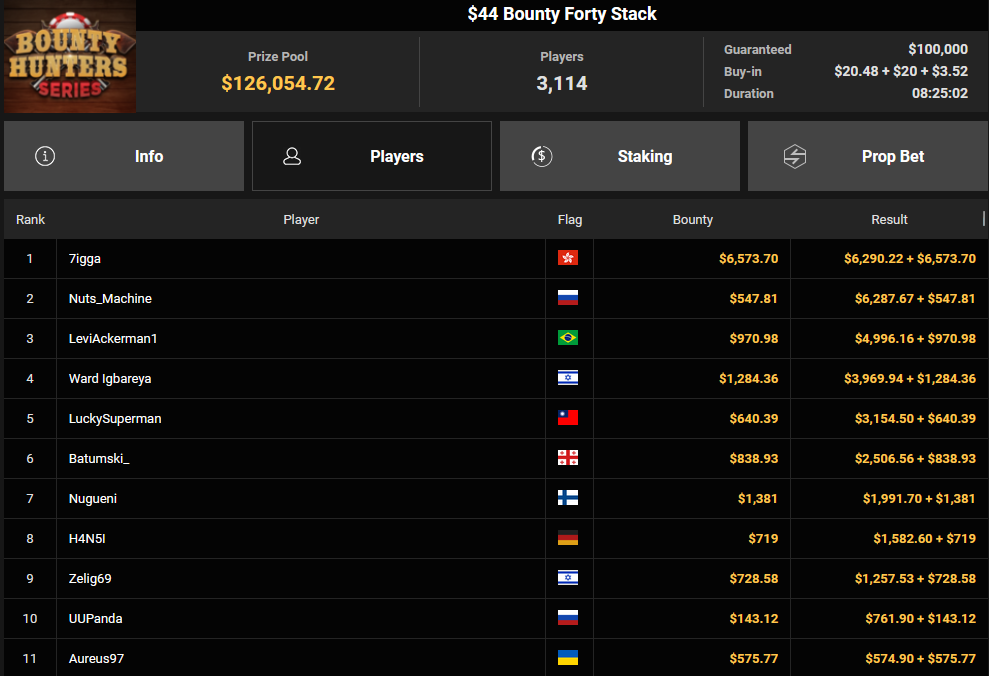Image resolution: width=989 pixels, height=676 pixels.
Task: Sort by the Result column header
Action: [x=889, y=219]
